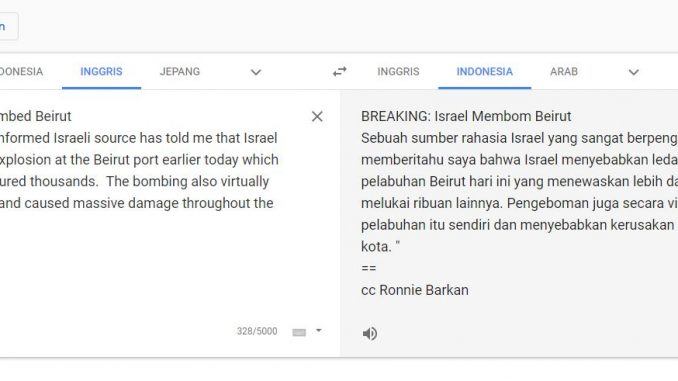The image size is (678, 381).
Task: Expand more source languages chevron
Action: [x=256, y=72]
